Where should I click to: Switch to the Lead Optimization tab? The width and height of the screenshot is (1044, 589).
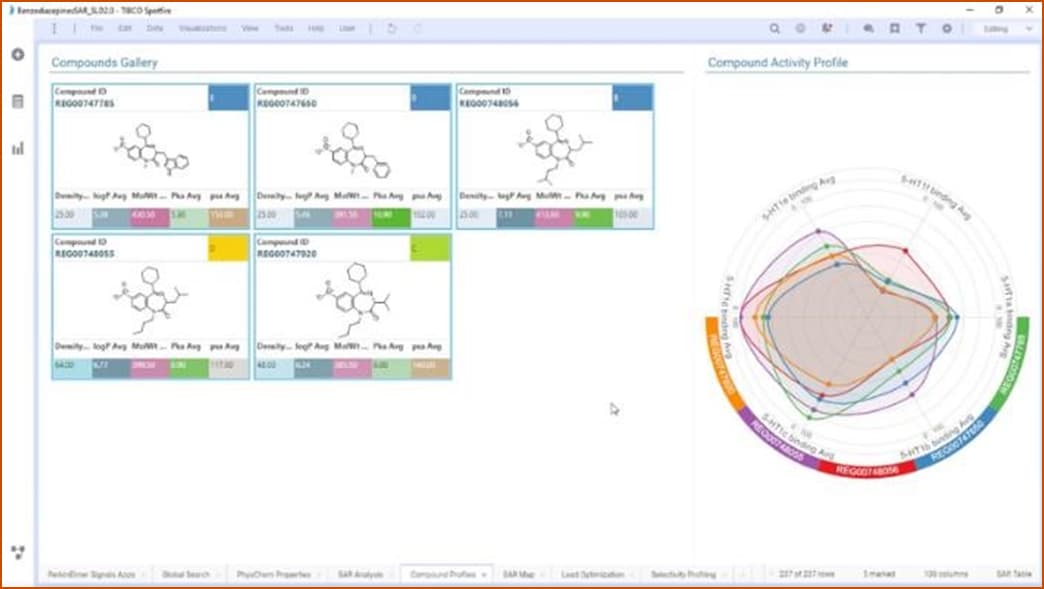coord(592,575)
